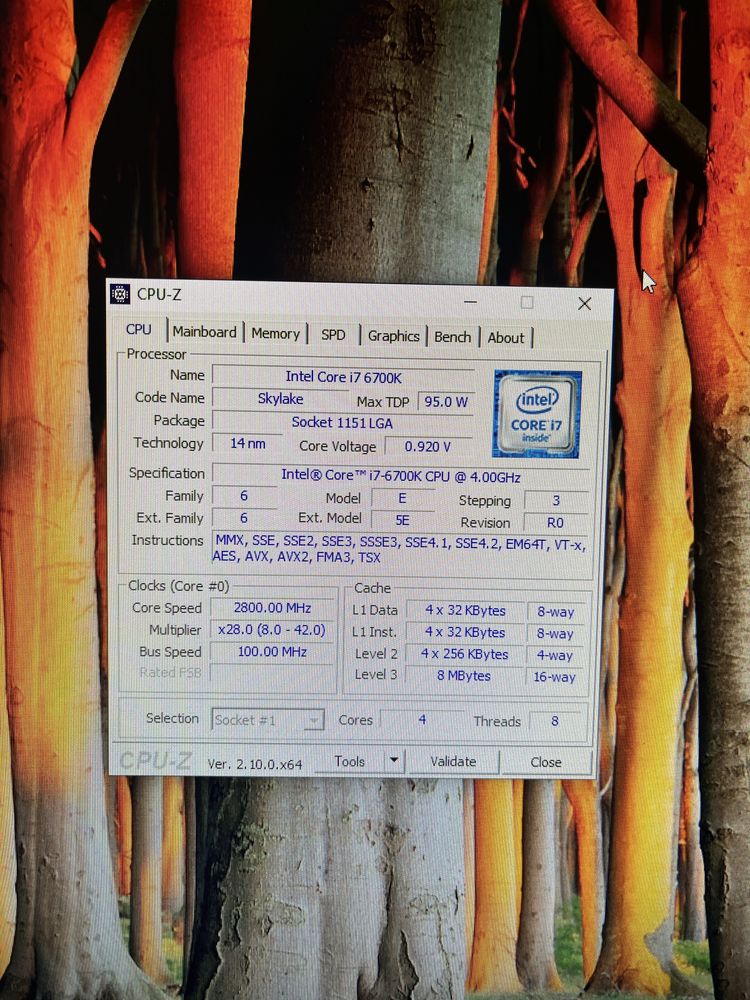Go to the Graphics tab
Viewport: 750px width, 1000px height.
(x=393, y=336)
